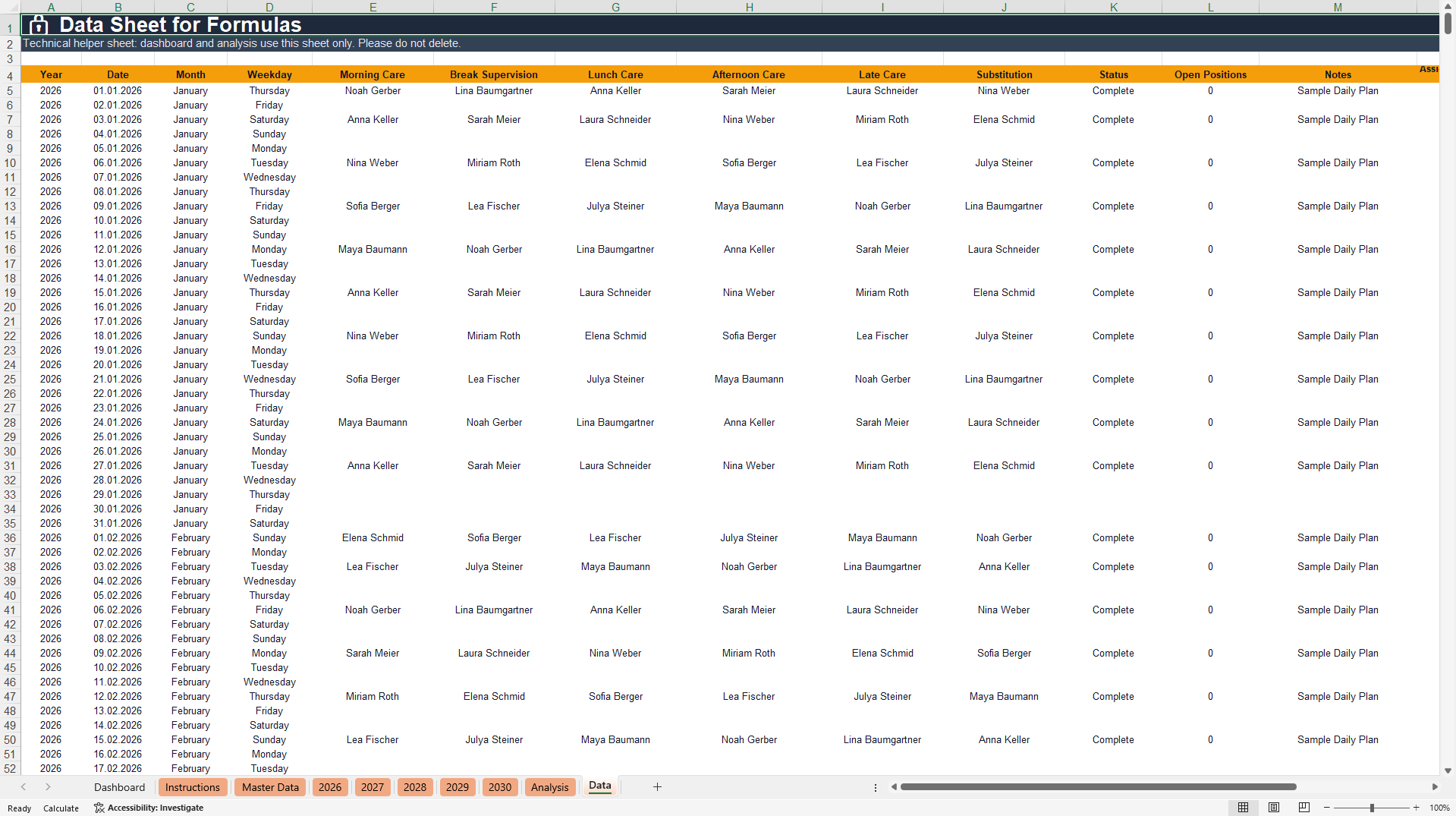Image resolution: width=1456 pixels, height=816 pixels.
Task: Select Miriam Roth in row 47 Morning Care
Action: pos(373,696)
